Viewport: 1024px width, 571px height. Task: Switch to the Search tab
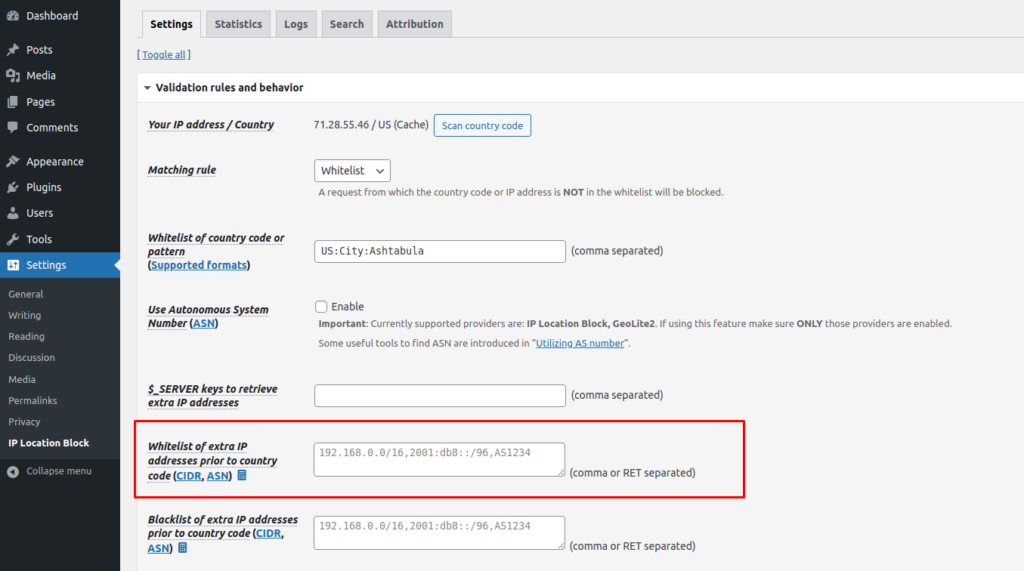click(x=347, y=24)
